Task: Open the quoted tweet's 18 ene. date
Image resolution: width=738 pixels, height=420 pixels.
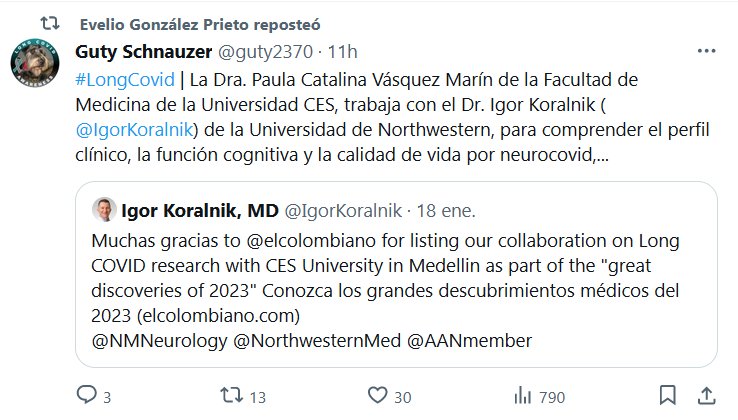Action: [x=447, y=210]
